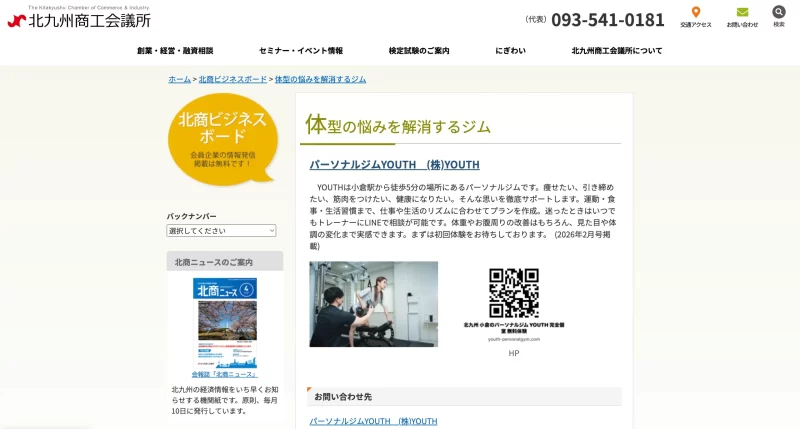Click the お問い合わせ先 section header
The image size is (800, 429).
[464, 396]
